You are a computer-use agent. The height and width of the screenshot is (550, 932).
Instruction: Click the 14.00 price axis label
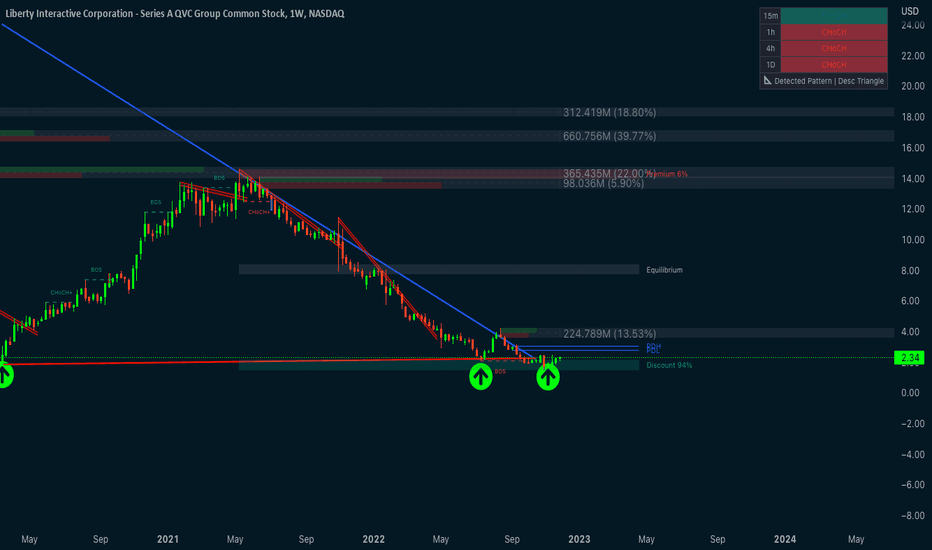tap(913, 178)
